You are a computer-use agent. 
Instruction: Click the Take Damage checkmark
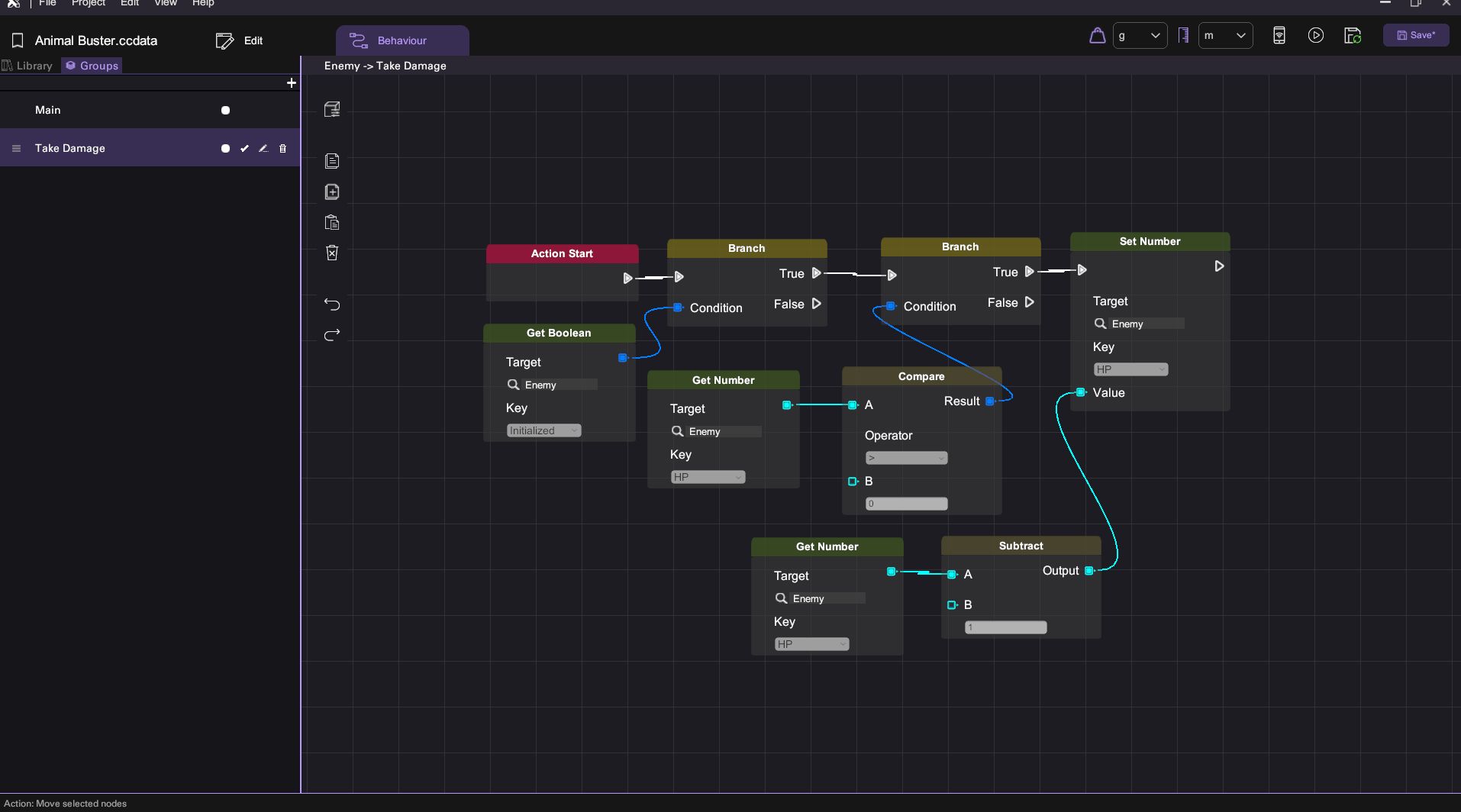244,148
